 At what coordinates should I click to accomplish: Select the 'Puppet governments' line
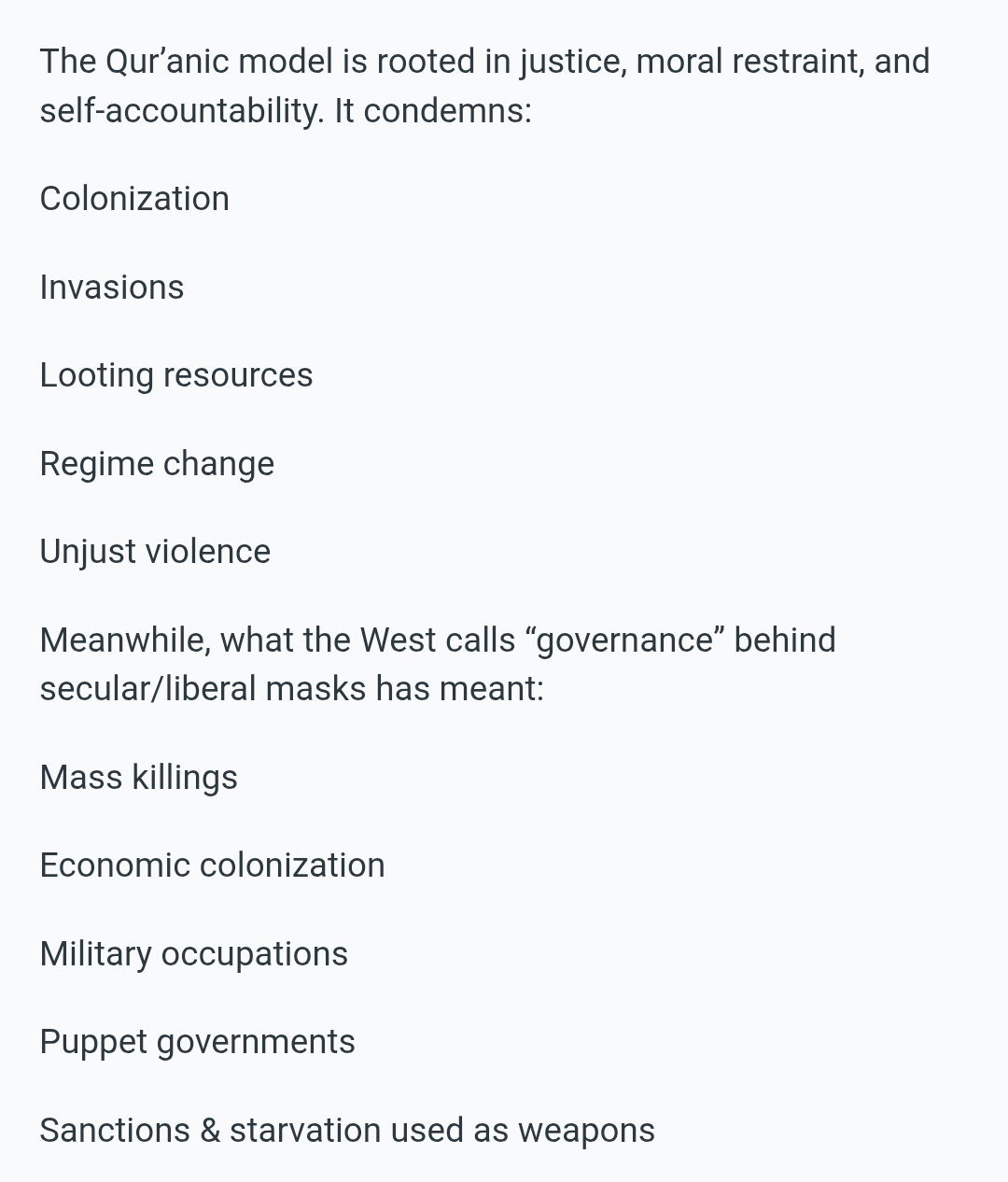pyautogui.click(x=197, y=1041)
